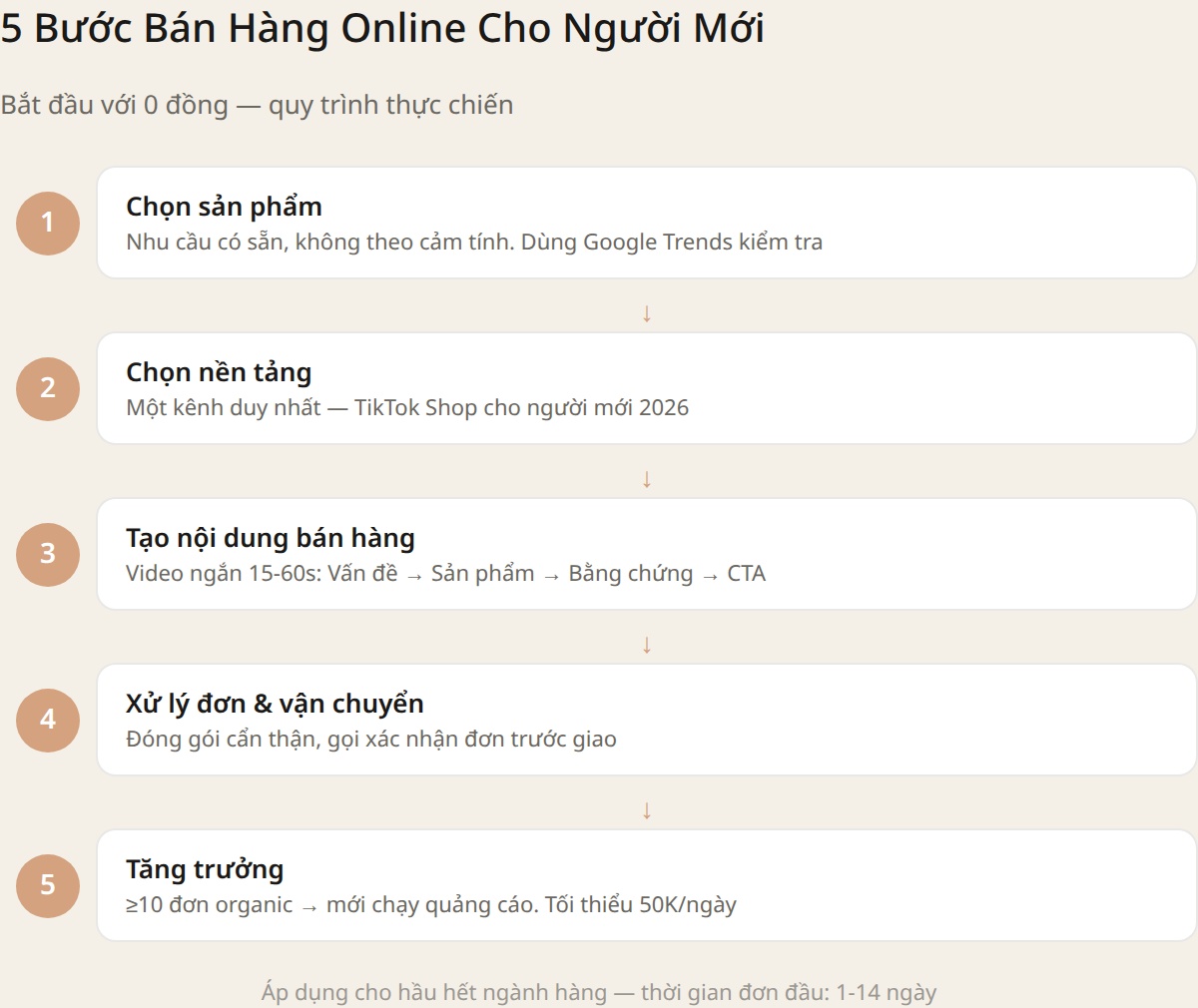Viewport: 1198px width, 1008px height.
Task: Click the 'Chọn nền tảng' heading
Action: [219, 372]
